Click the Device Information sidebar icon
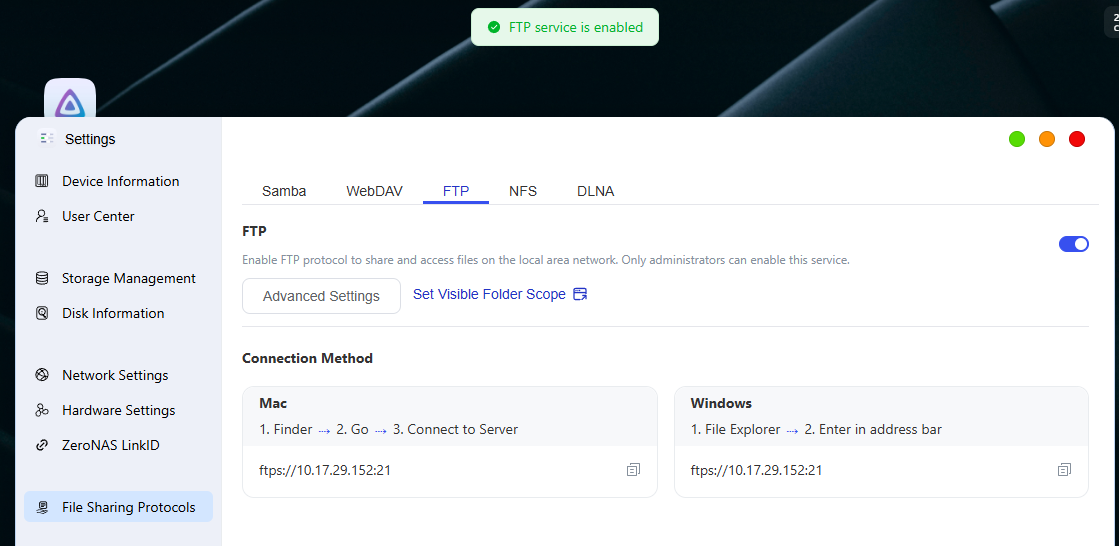The width and height of the screenshot is (1119, 546). 41,181
